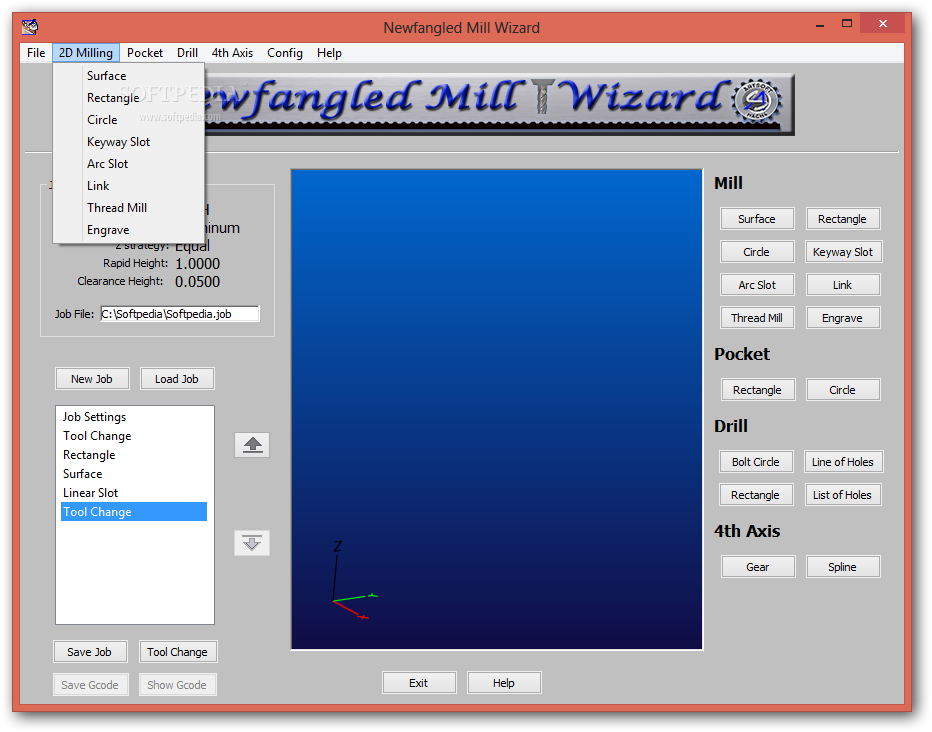Image resolution: width=932 pixels, height=732 pixels.
Task: Click the Help button next to Exit
Action: pos(503,683)
